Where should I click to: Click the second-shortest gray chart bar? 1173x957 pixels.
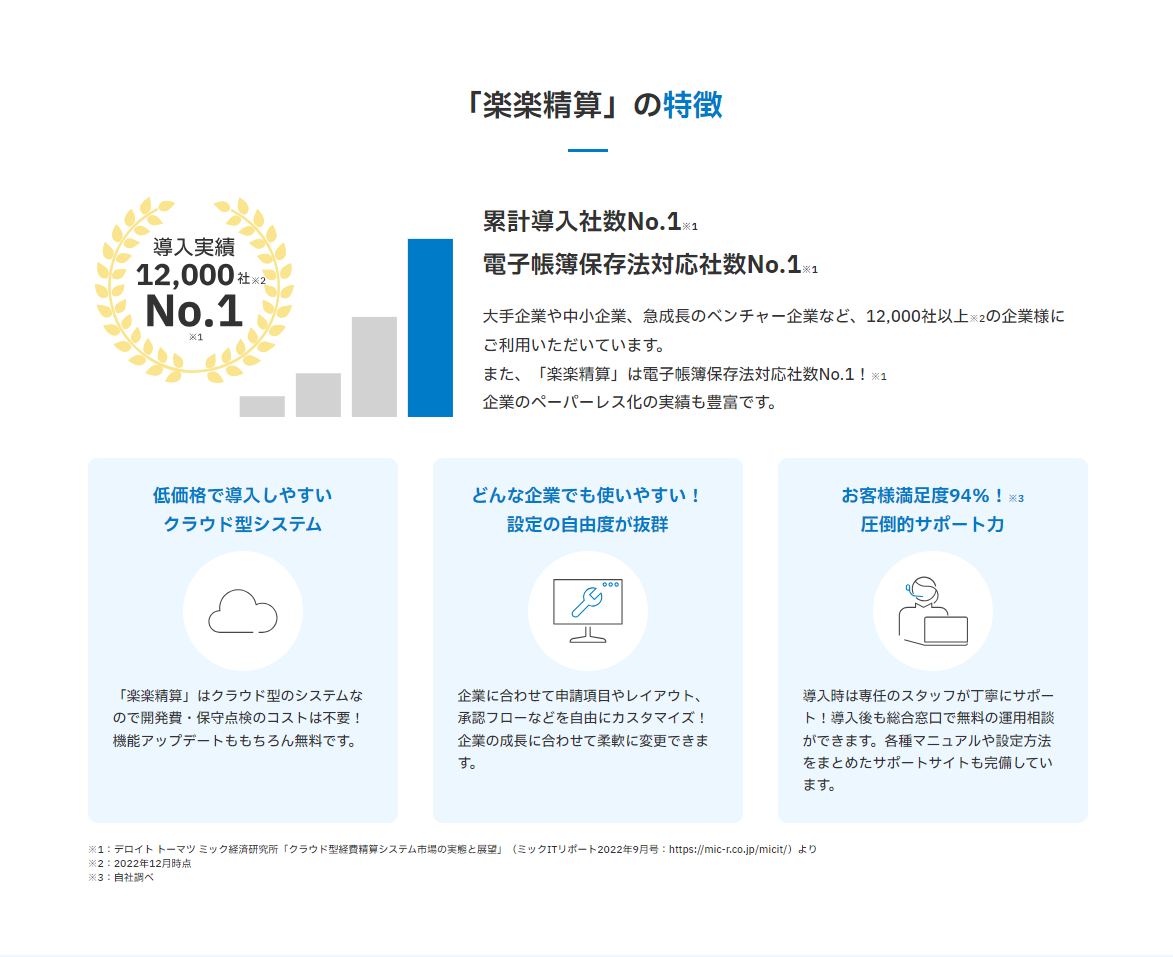coord(318,394)
